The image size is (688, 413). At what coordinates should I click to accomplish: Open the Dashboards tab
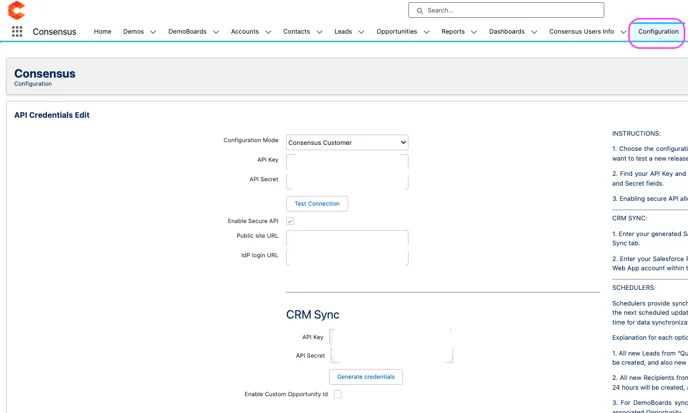point(507,32)
